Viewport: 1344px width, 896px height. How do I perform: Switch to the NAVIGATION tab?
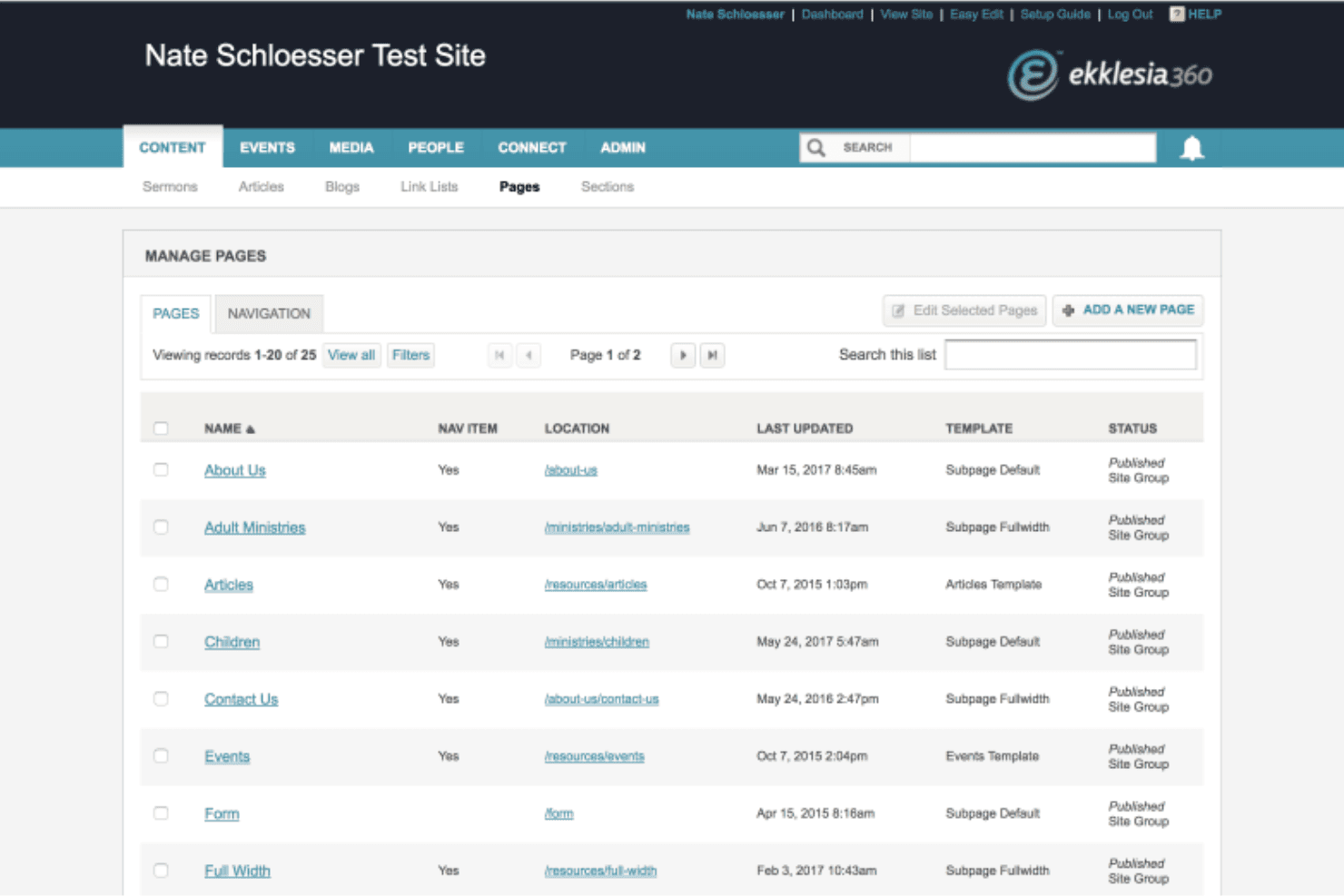269,313
